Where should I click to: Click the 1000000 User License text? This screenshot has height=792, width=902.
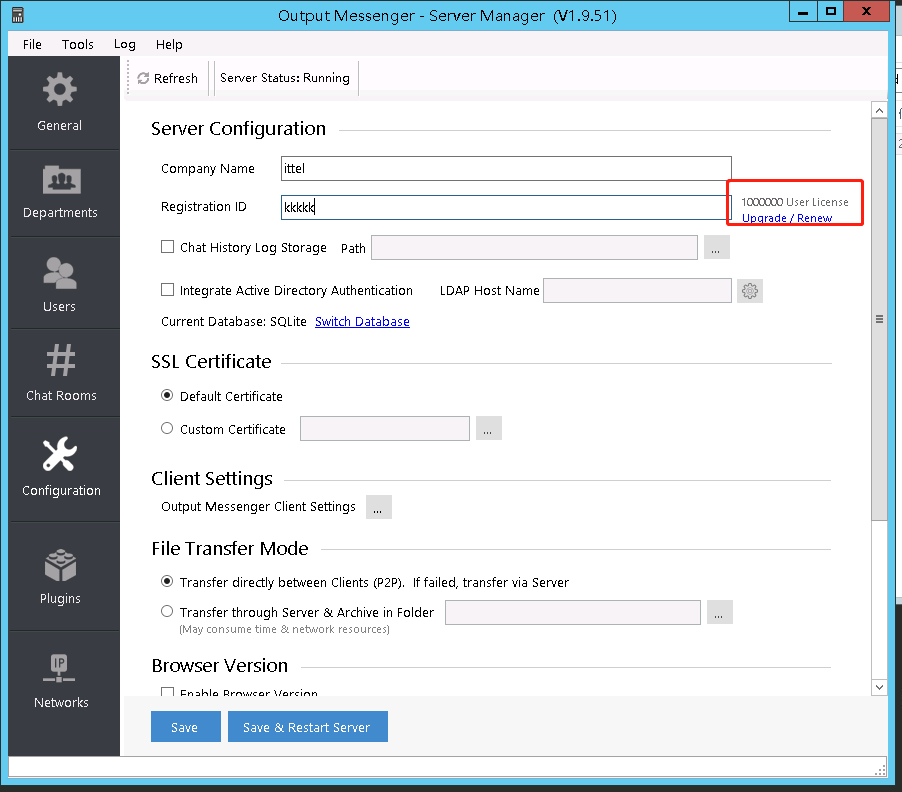[794, 202]
